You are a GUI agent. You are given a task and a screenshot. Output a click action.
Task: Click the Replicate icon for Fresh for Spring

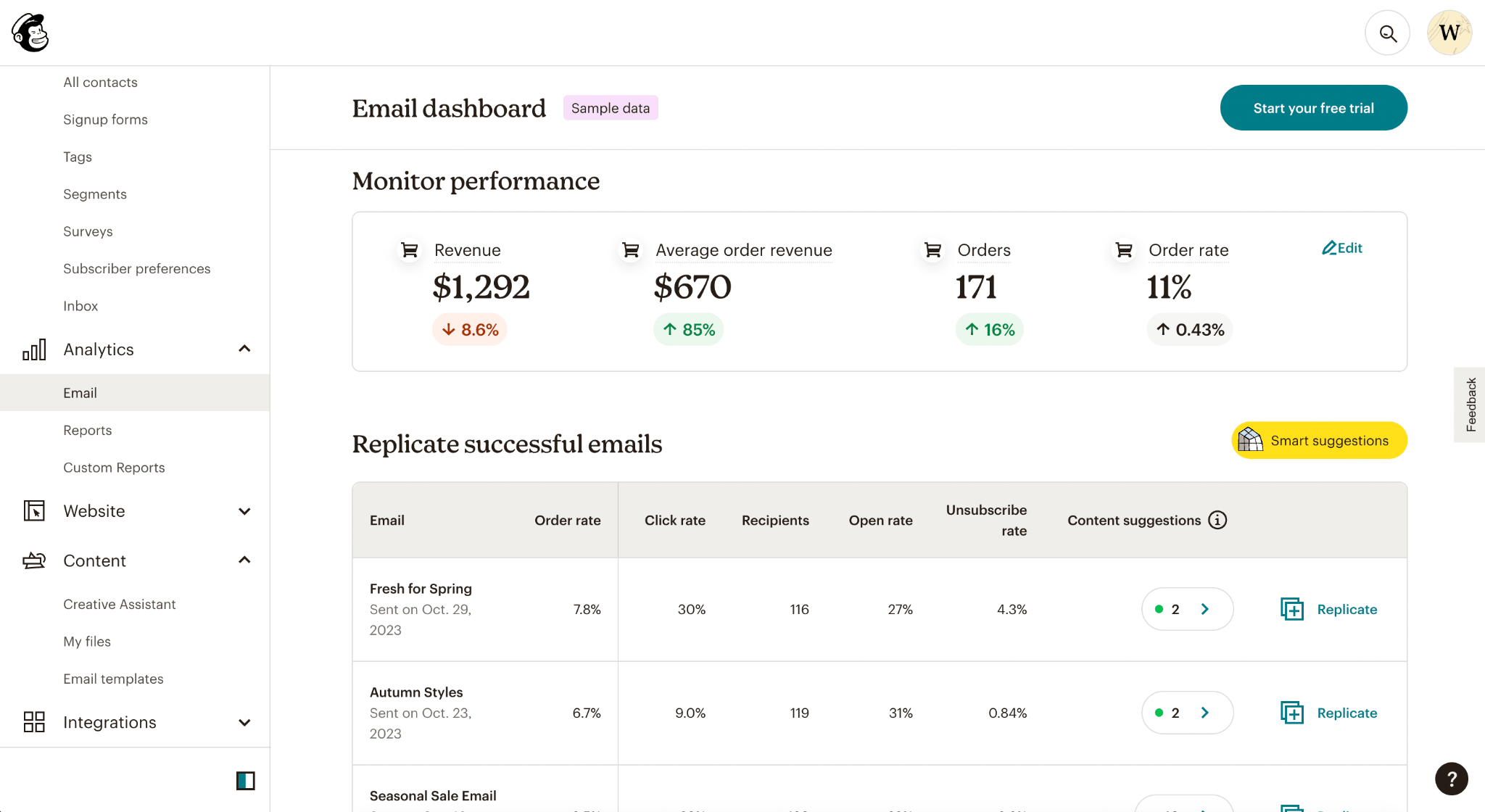[1292, 609]
